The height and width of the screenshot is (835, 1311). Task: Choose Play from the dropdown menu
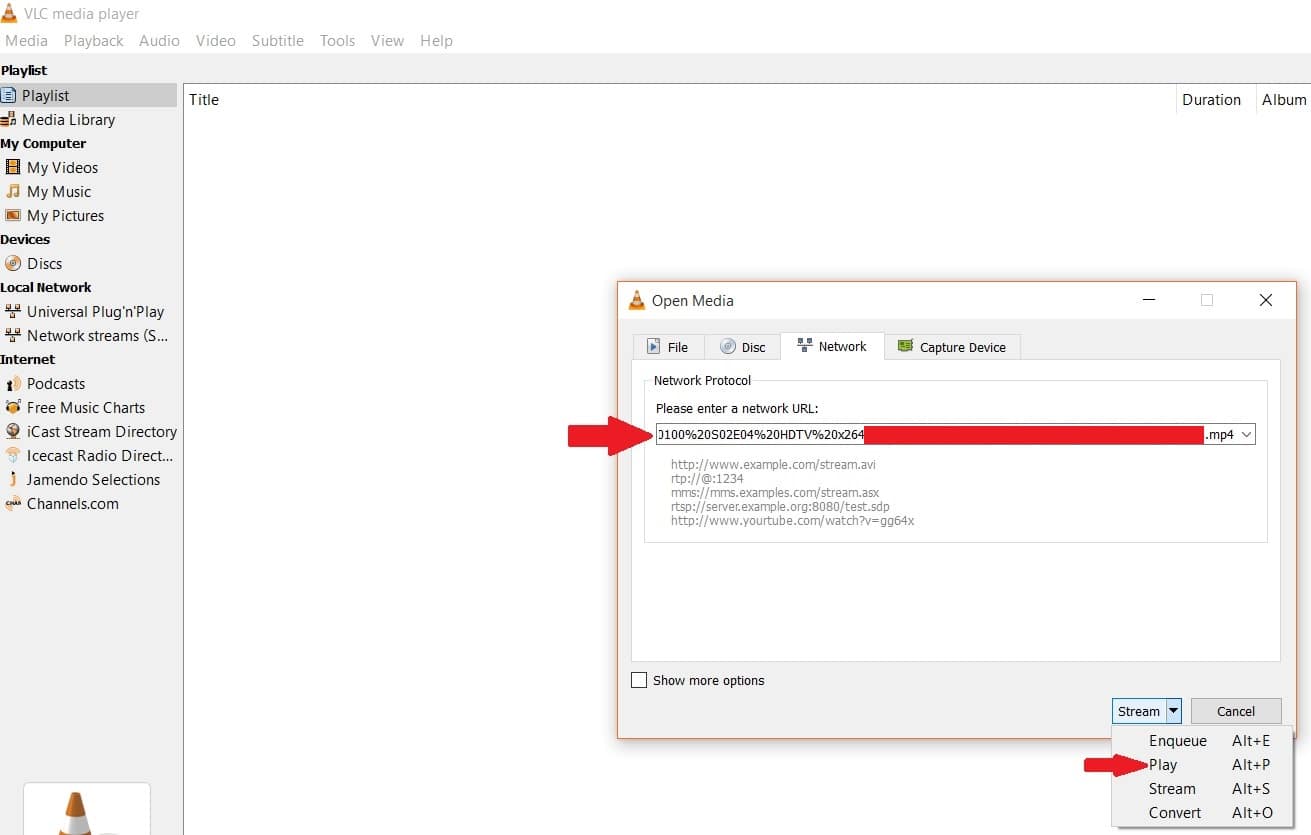(x=1202, y=765)
